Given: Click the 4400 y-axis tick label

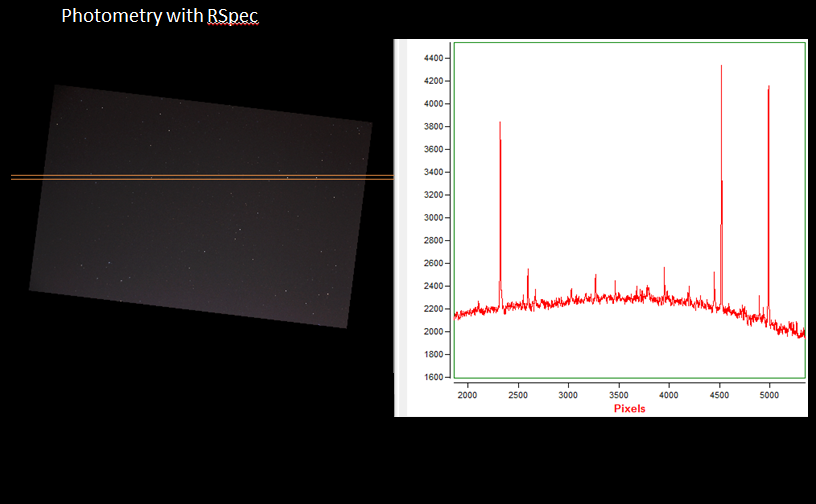Looking at the screenshot, I should (432, 58).
